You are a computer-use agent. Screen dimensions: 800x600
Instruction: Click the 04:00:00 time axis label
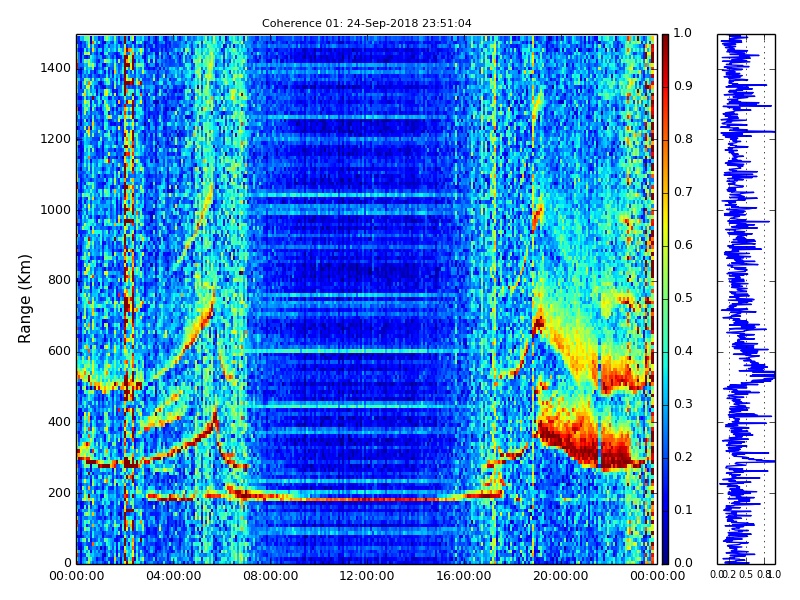click(173, 576)
